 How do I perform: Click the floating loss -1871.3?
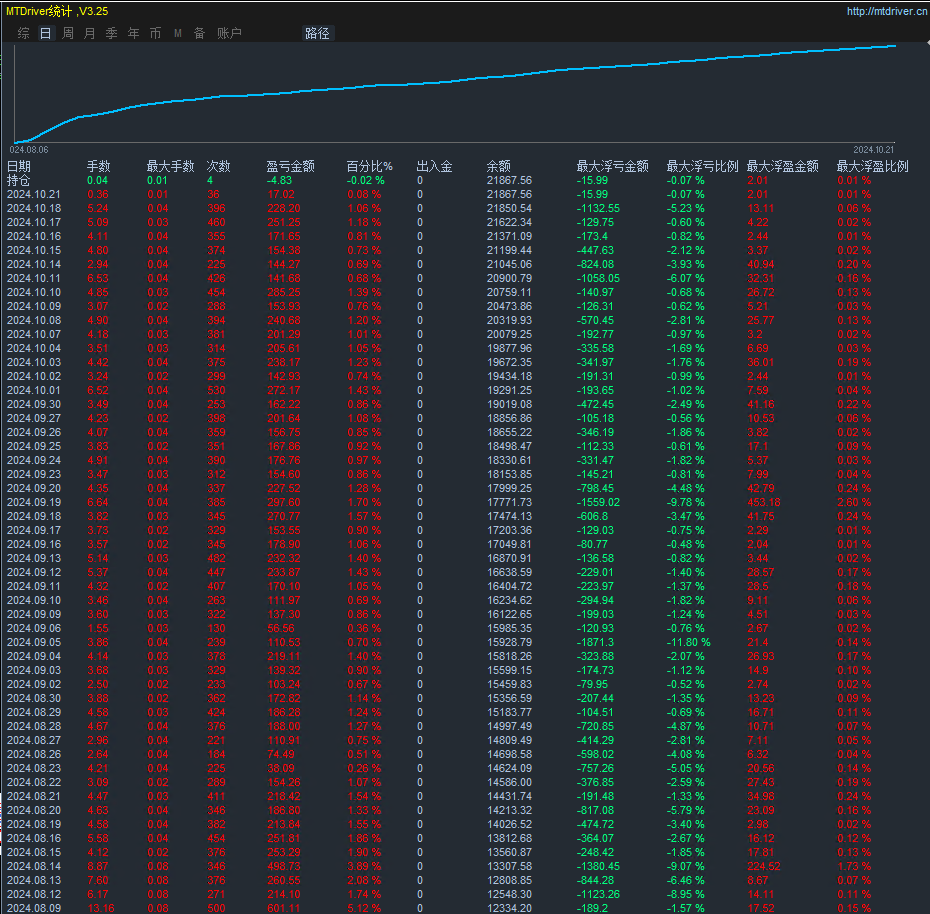pos(595,642)
